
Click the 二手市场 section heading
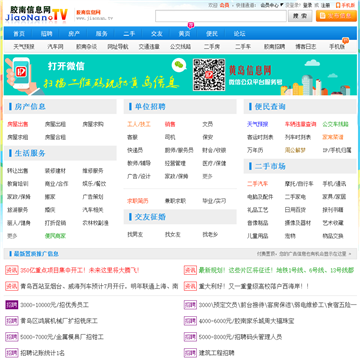tap(270, 166)
